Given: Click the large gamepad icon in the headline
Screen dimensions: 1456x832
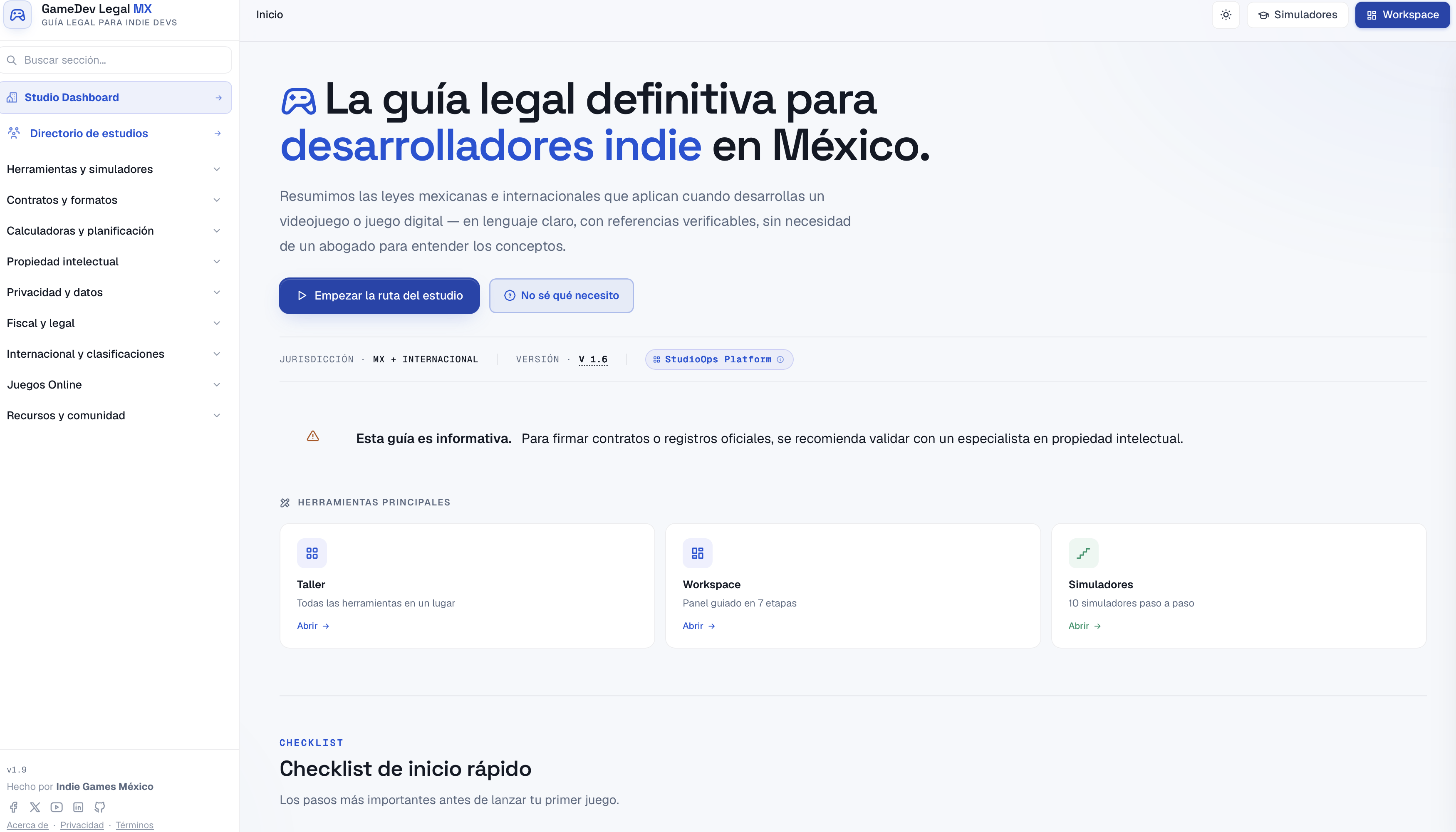Looking at the screenshot, I should pyautogui.click(x=298, y=102).
